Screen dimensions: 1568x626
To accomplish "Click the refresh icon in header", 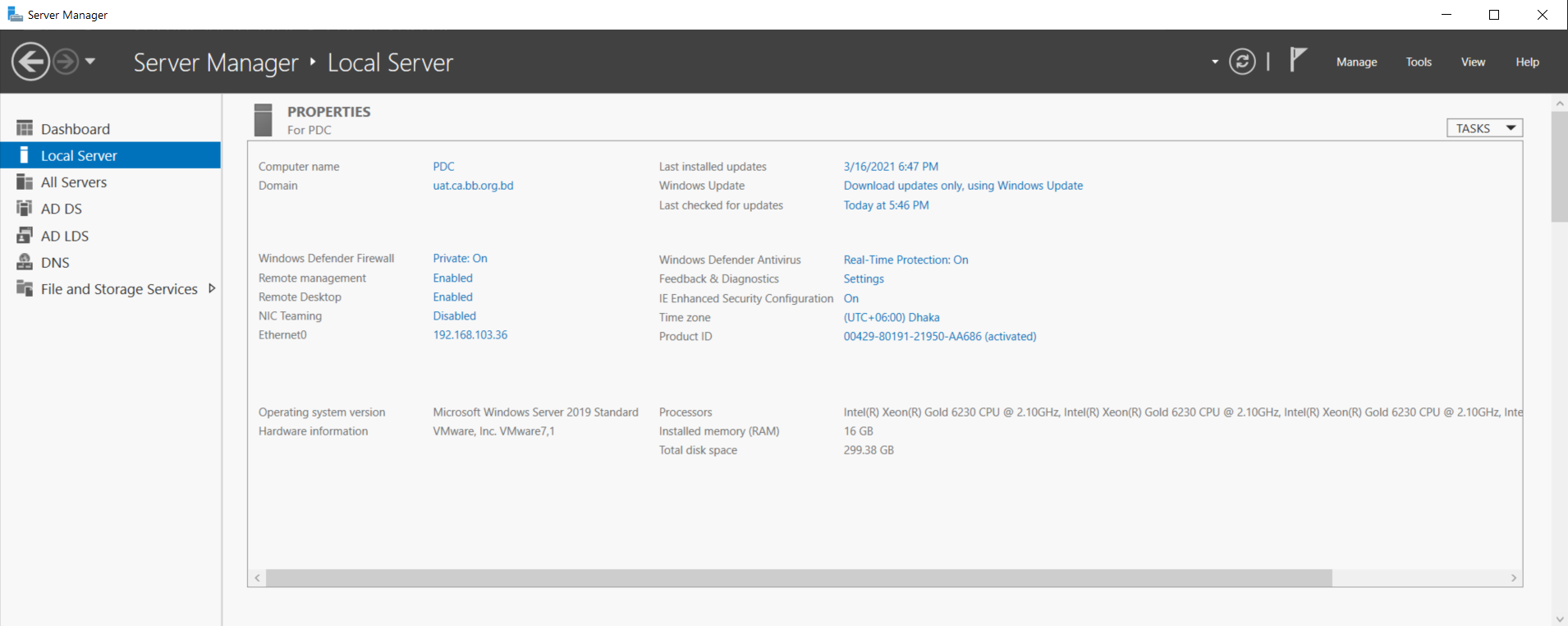I will point(1242,62).
